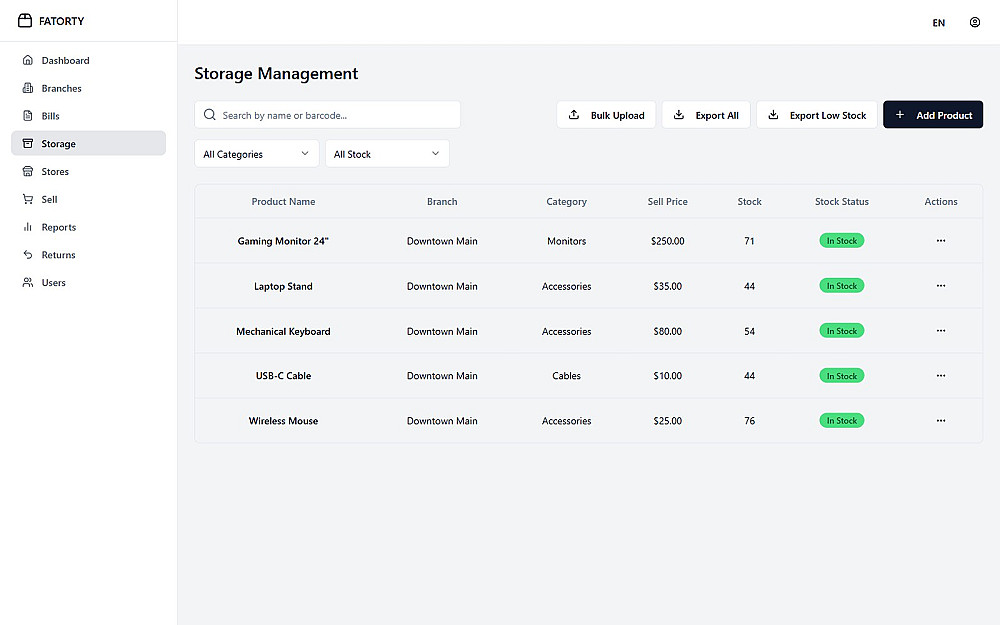
Task: Click the Sell shopping cart icon
Action: click(x=27, y=199)
